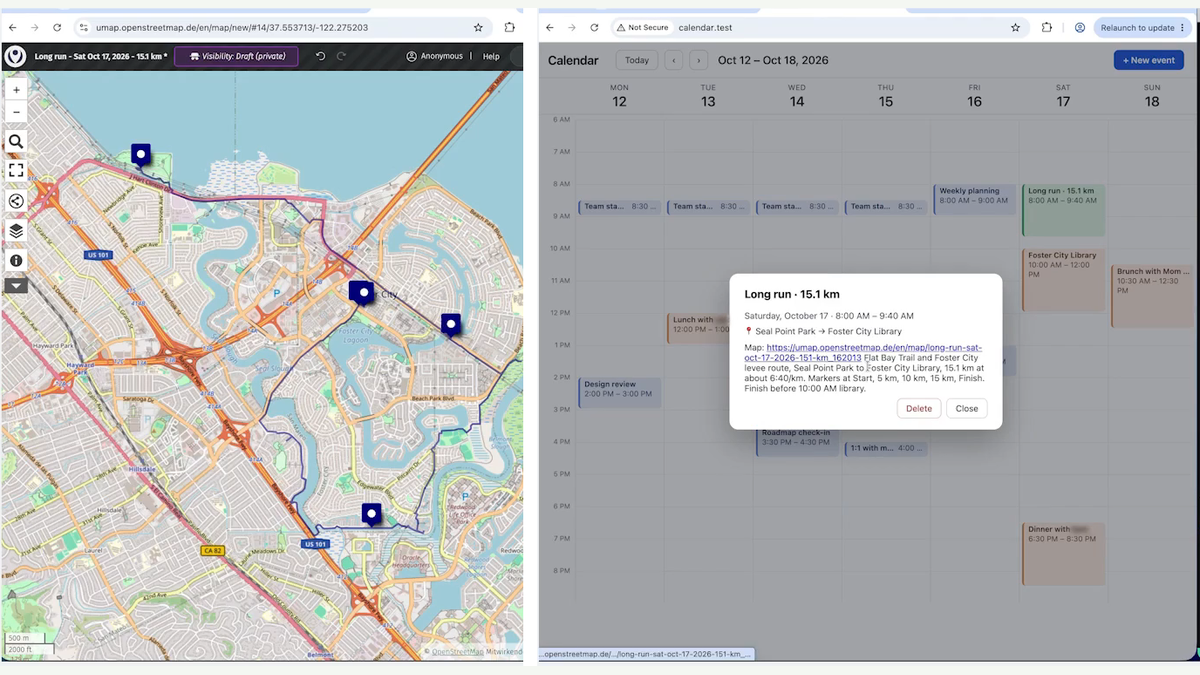1200x675 pixels.
Task: Open Design review event on Monday
Action: coord(619,392)
